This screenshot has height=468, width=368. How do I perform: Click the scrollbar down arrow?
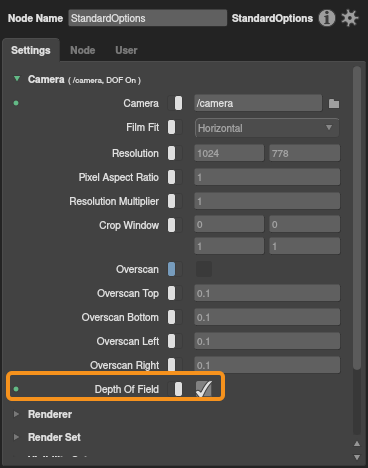(357, 457)
